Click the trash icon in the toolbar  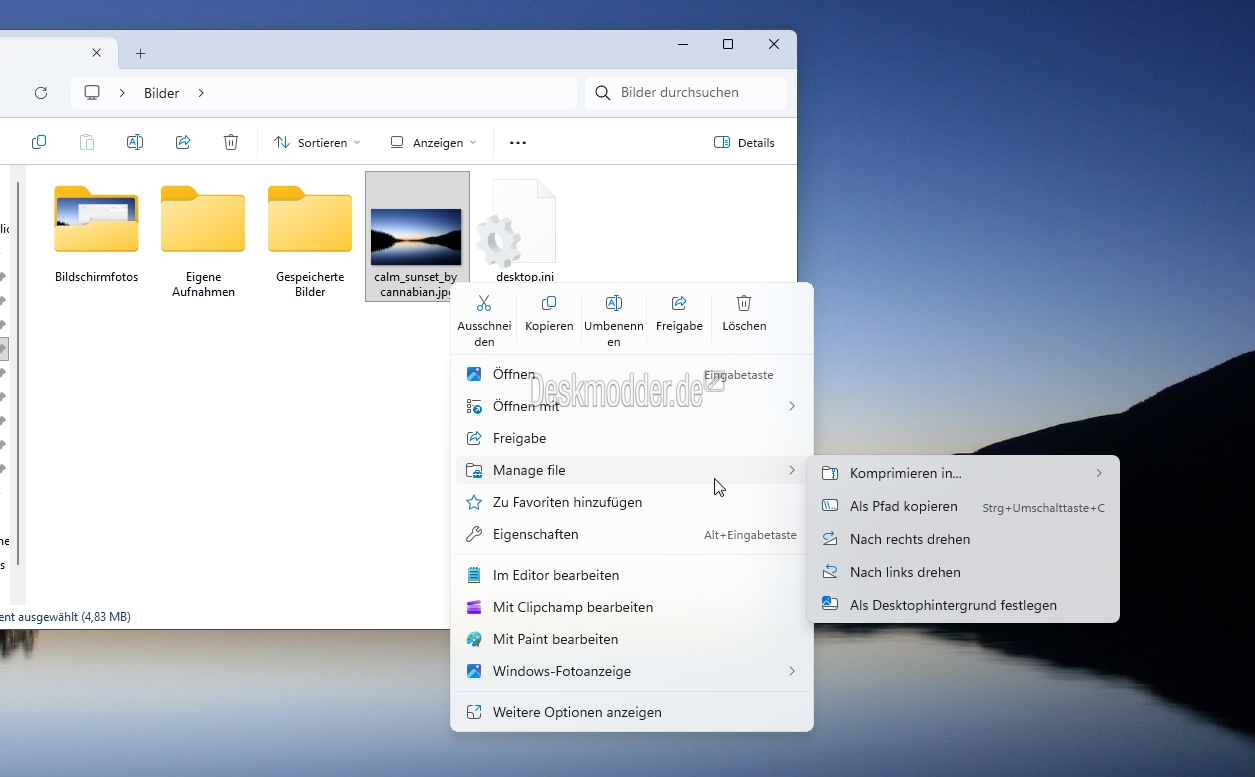(x=231, y=142)
